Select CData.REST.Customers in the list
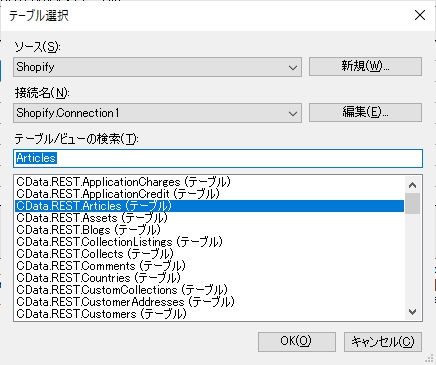The image size is (436, 365). click(209, 314)
